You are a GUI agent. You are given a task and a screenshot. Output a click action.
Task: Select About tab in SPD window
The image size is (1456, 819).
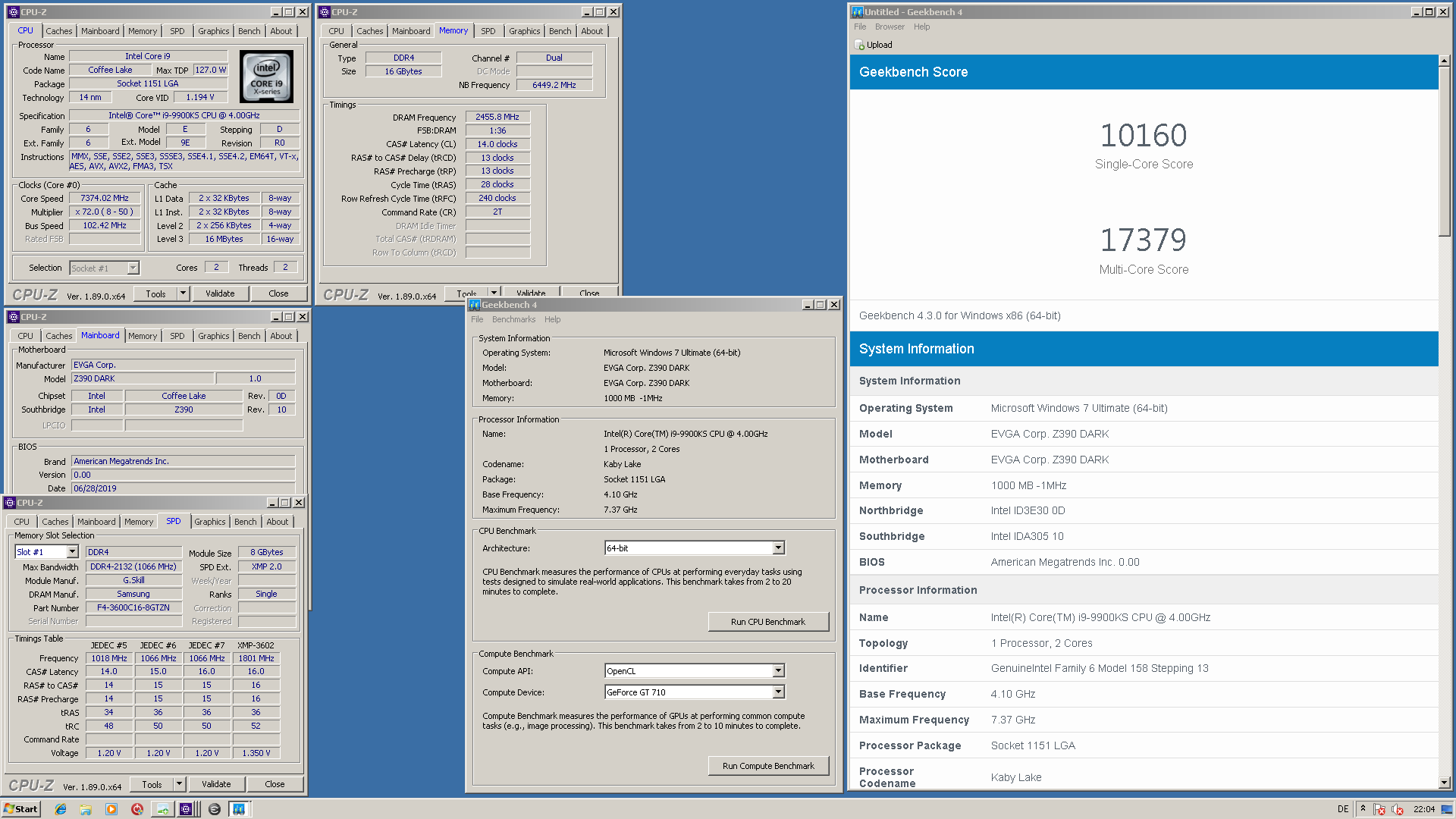pos(278,522)
